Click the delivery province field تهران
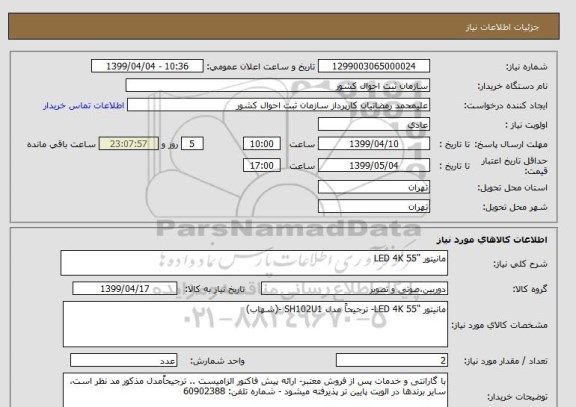This screenshot has height=407, width=576. point(374,187)
